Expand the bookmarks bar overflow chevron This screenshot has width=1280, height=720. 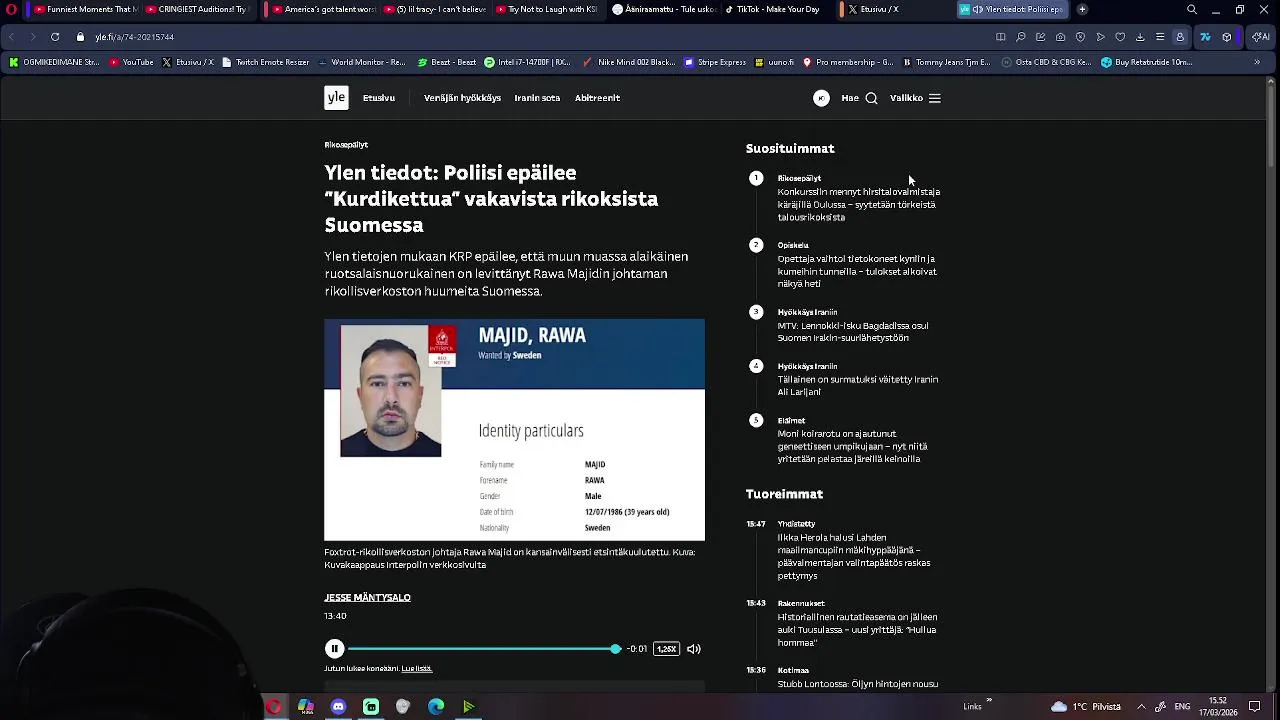tap(1257, 62)
